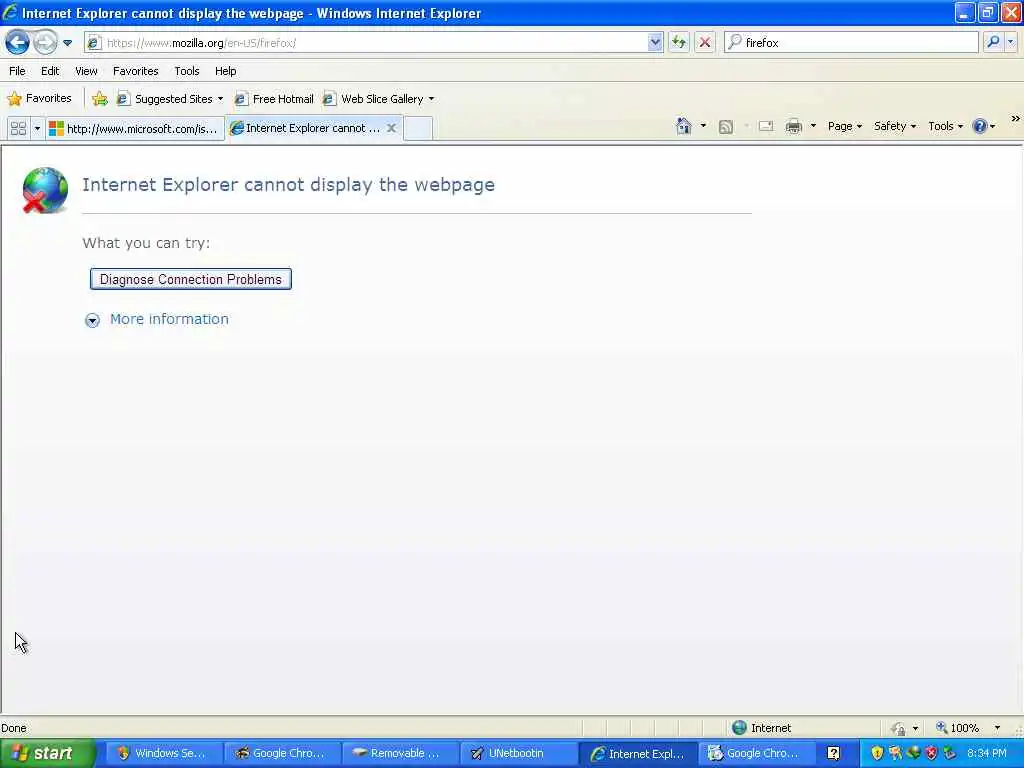The image size is (1024, 768).
Task: Open the Tools command bar menu
Action: click(x=946, y=126)
